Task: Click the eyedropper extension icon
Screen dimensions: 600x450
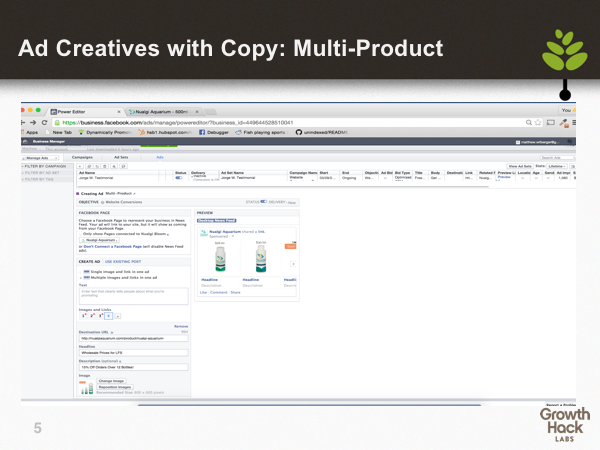Action: (563, 122)
